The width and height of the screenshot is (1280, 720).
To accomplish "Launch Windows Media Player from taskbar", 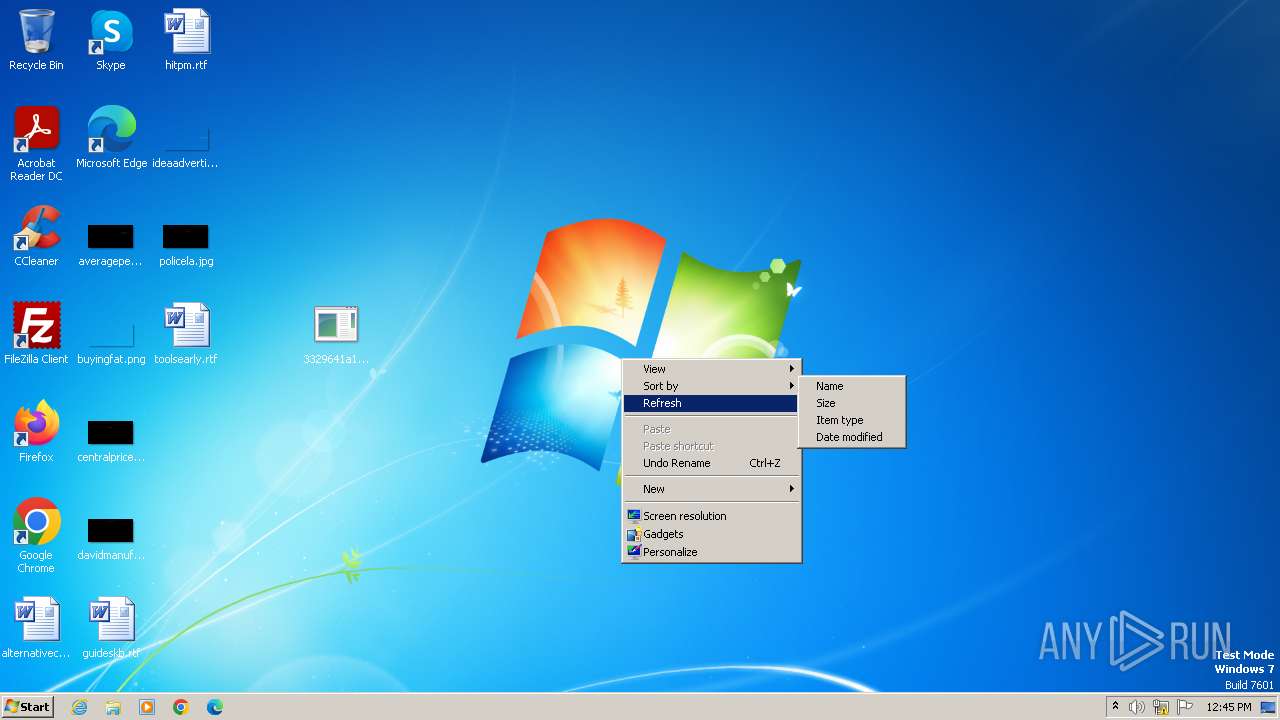I will pos(147,707).
